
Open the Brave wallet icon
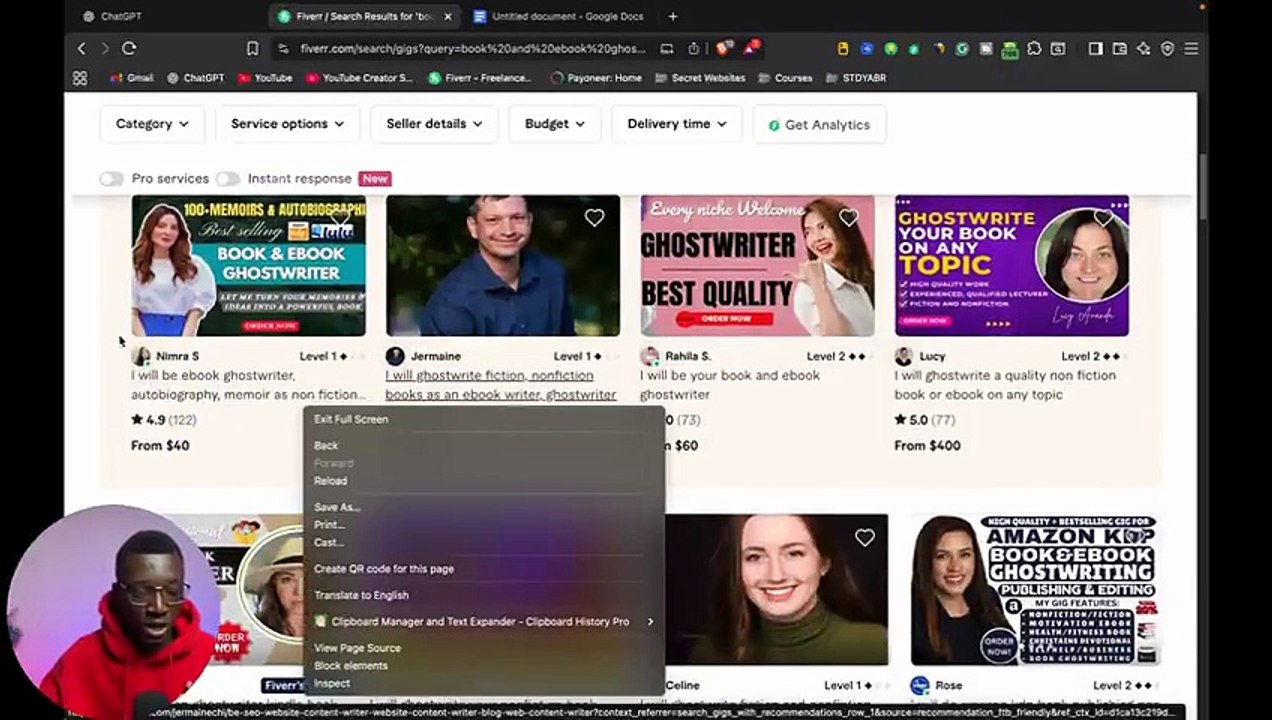1119,48
